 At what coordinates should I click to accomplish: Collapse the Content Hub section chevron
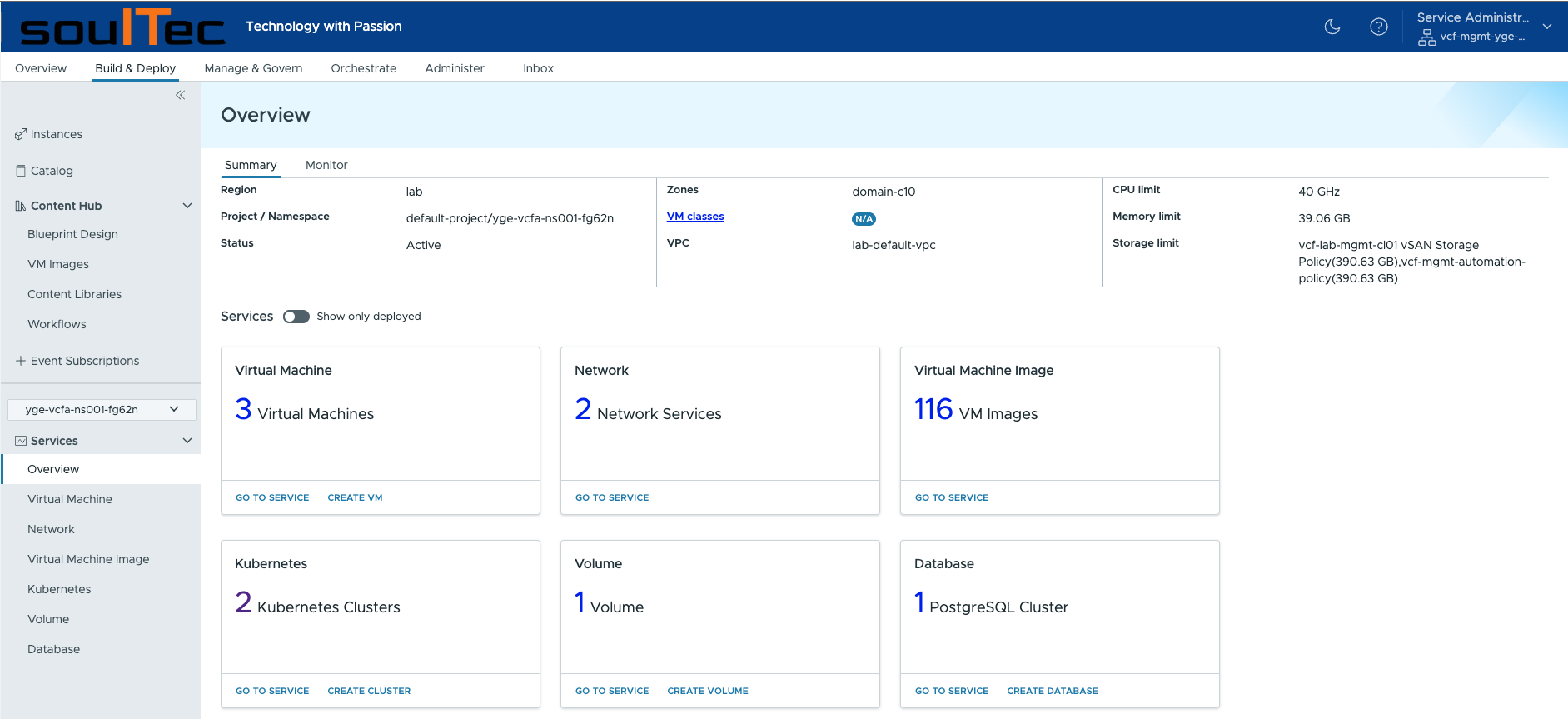point(187,206)
